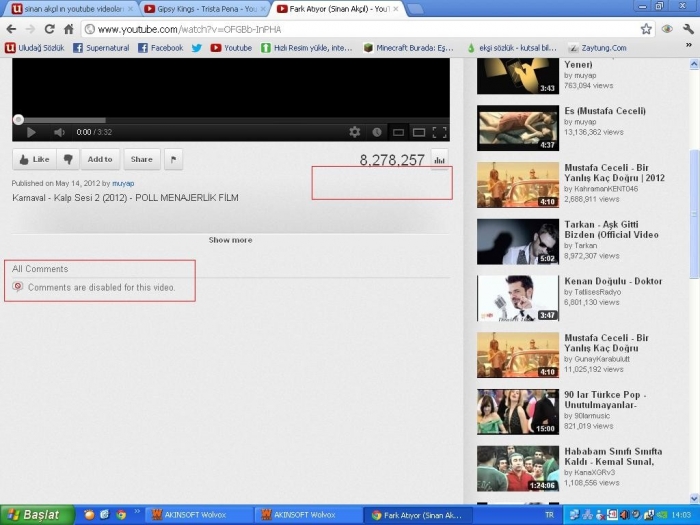Expand the description with Show more
Viewport: 700px width, 525px height.
point(230,240)
